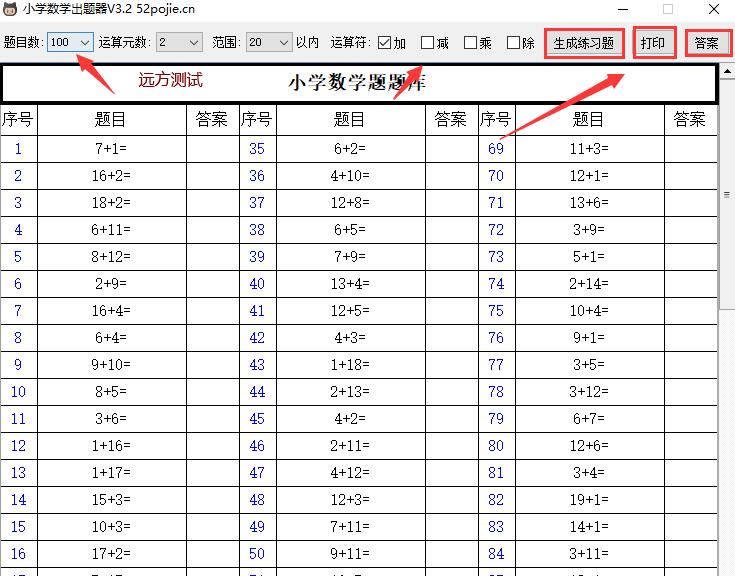Click the app icon in title bar
This screenshot has height=576, width=735.
click(11, 10)
